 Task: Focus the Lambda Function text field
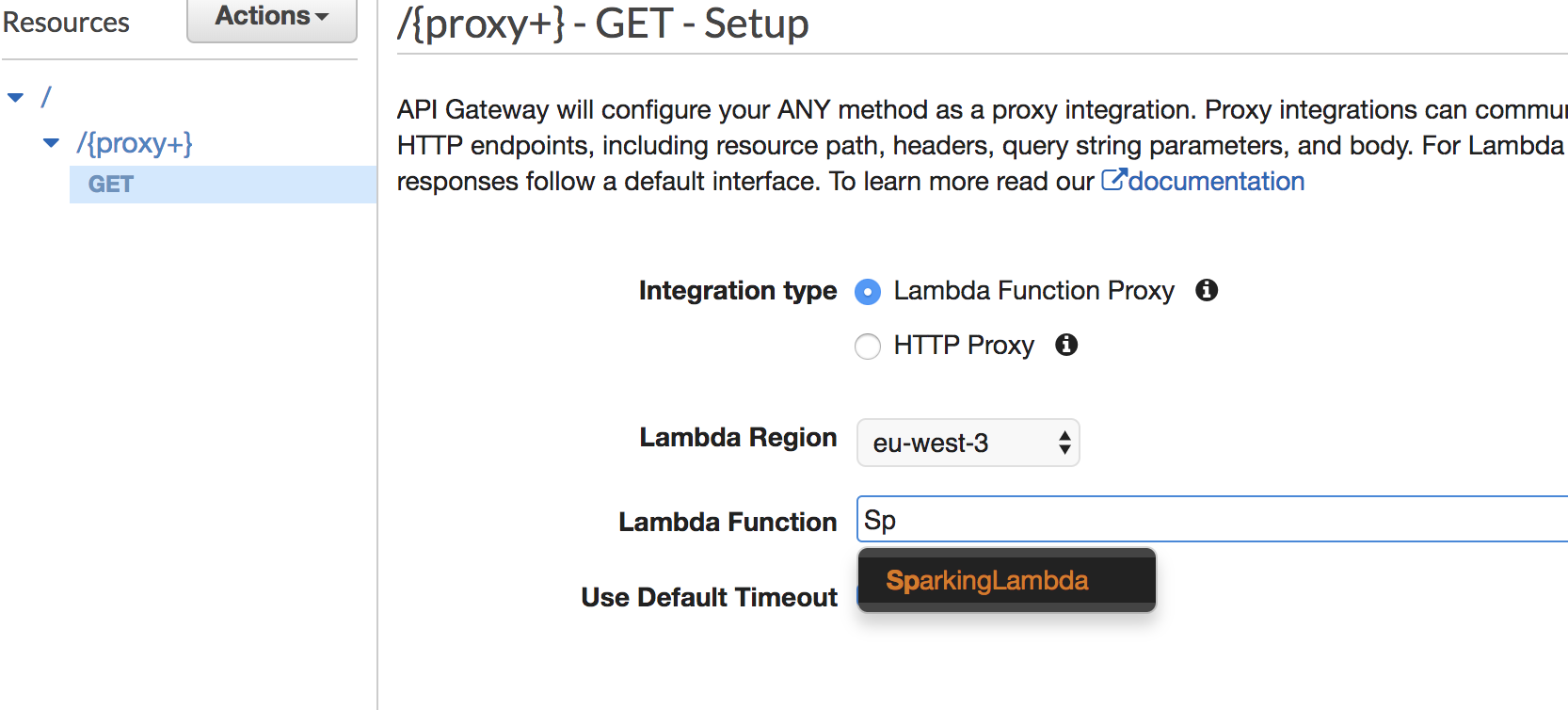click(x=1205, y=520)
